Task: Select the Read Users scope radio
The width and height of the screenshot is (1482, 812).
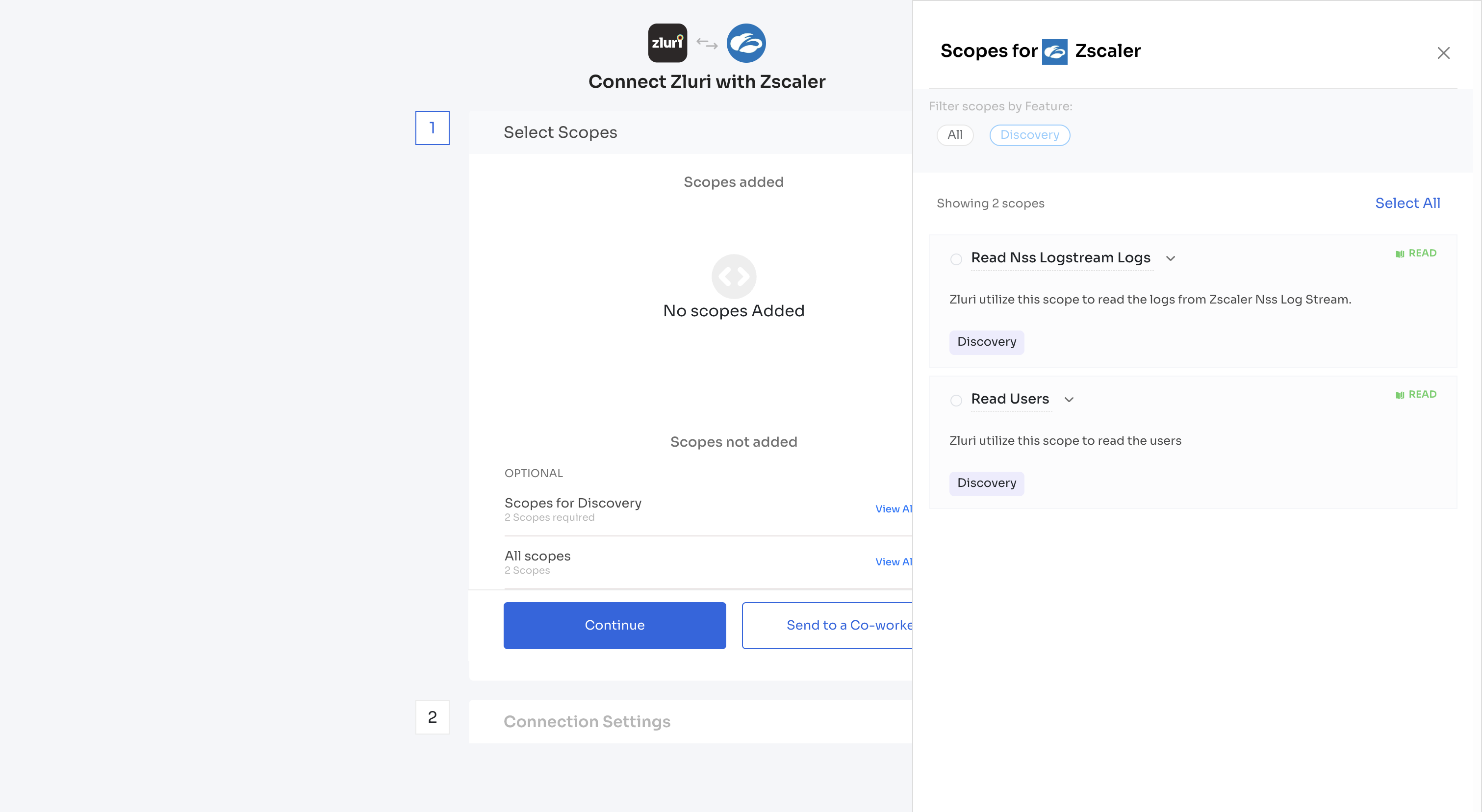Action: click(x=956, y=400)
